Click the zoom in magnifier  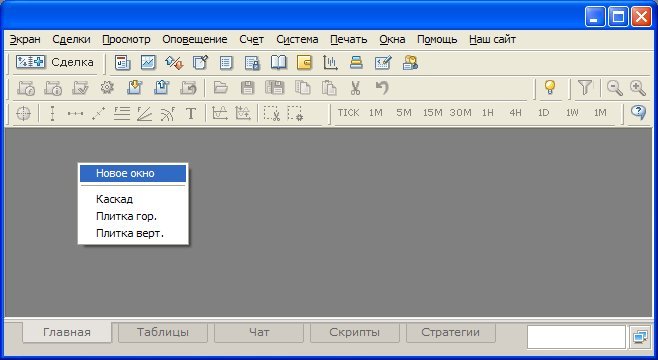pos(638,88)
